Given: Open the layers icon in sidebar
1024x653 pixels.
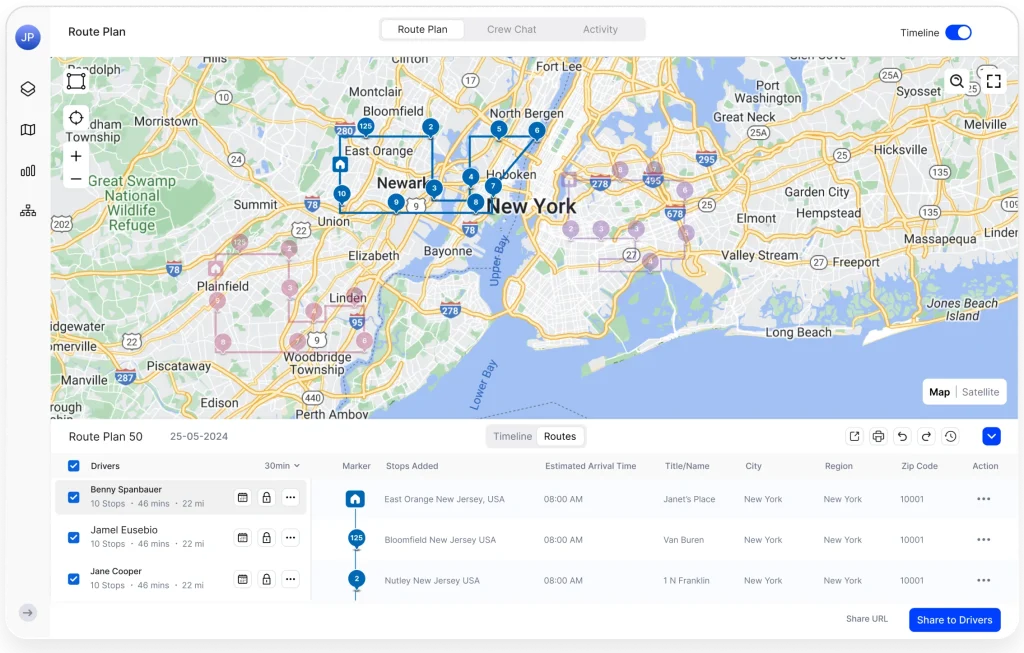Looking at the screenshot, I should point(27,89).
